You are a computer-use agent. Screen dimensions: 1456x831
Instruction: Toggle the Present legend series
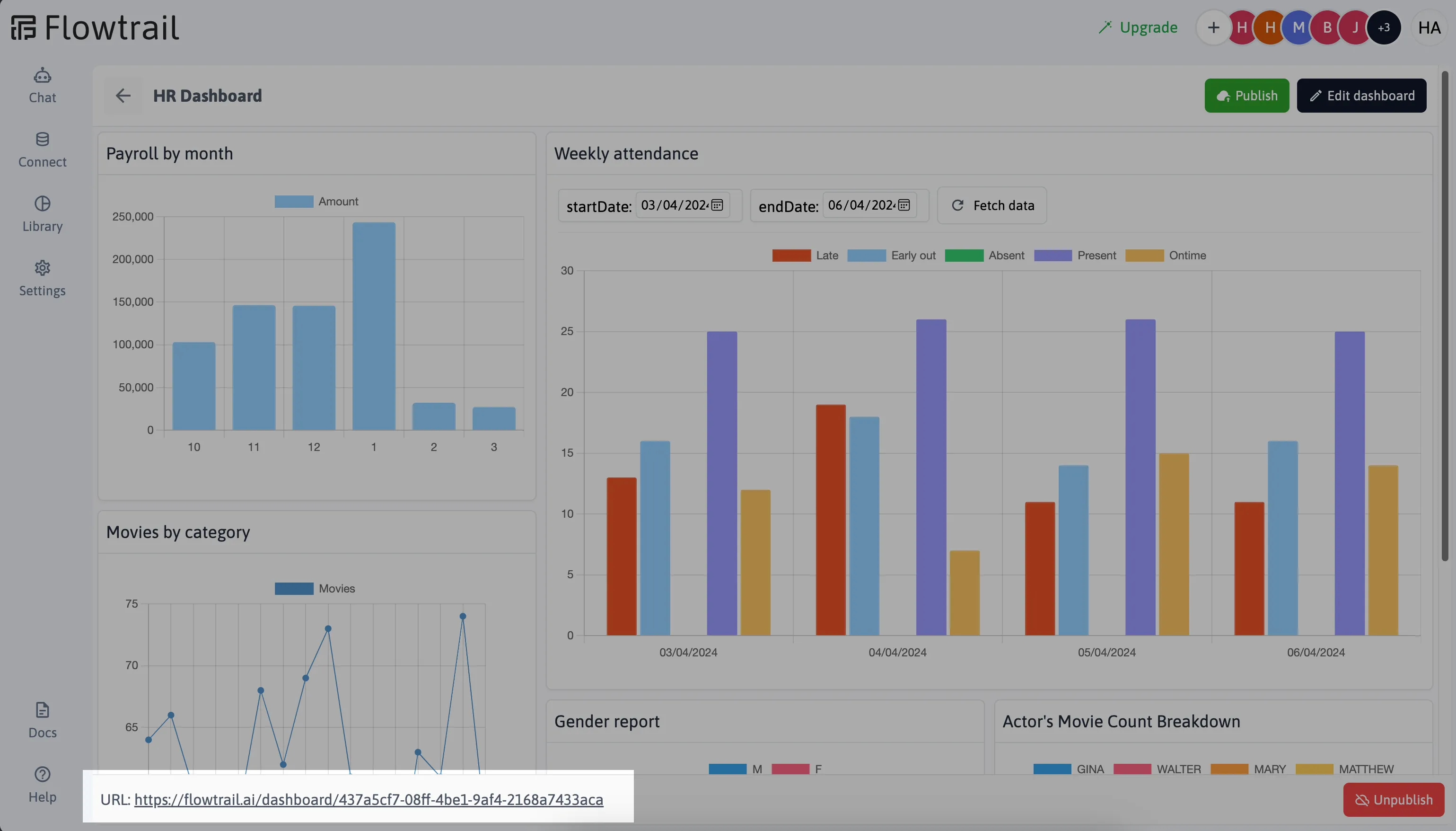click(1075, 255)
